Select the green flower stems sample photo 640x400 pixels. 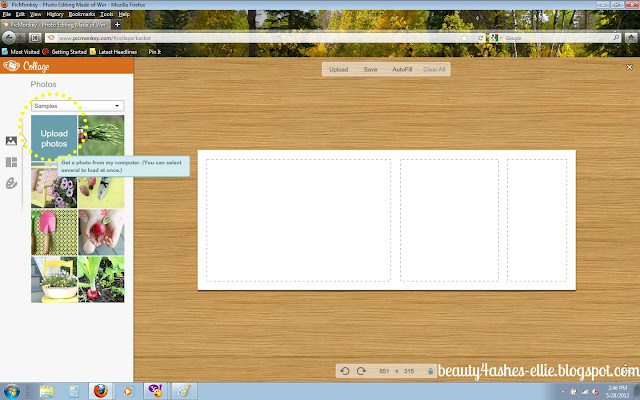tap(101, 138)
